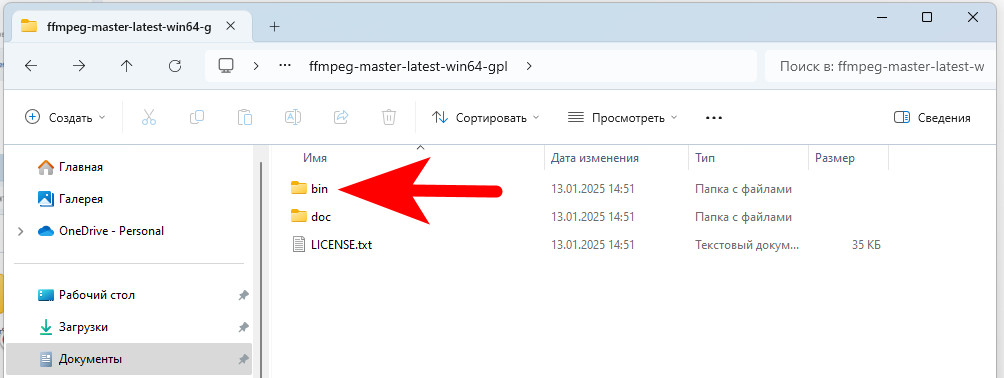1004x378 pixels.
Task: Navigate up one folder level
Action: pos(127,66)
